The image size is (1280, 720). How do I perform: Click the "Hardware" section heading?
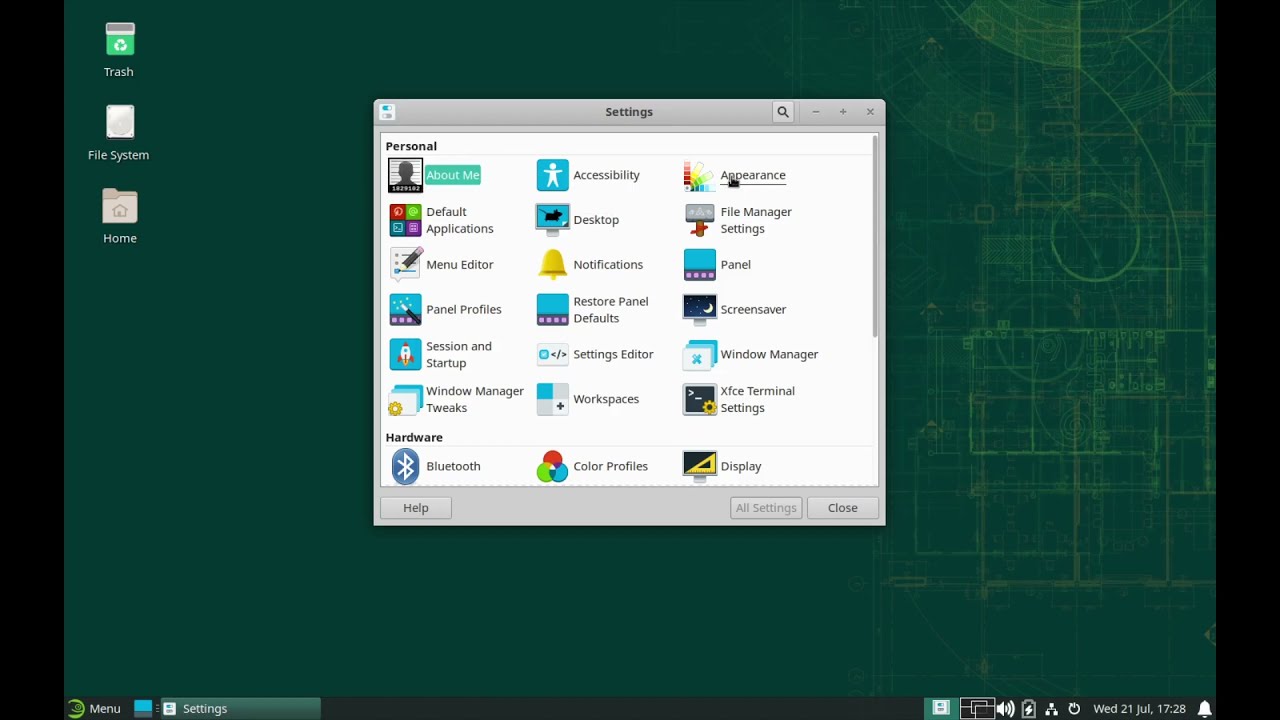point(414,437)
